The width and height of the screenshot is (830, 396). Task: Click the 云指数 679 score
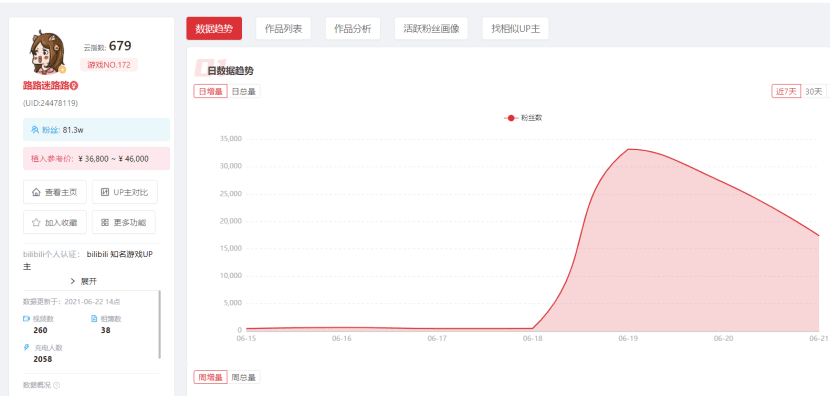[107, 47]
